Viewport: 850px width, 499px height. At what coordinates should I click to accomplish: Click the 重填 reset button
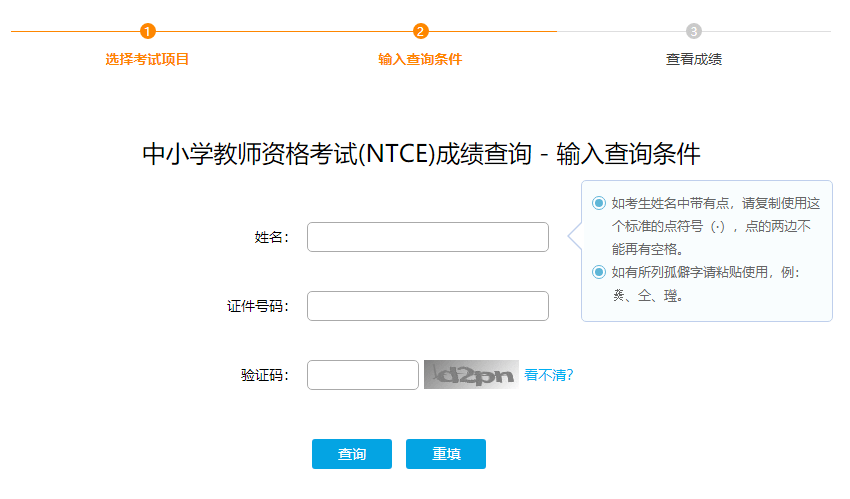pos(446,454)
